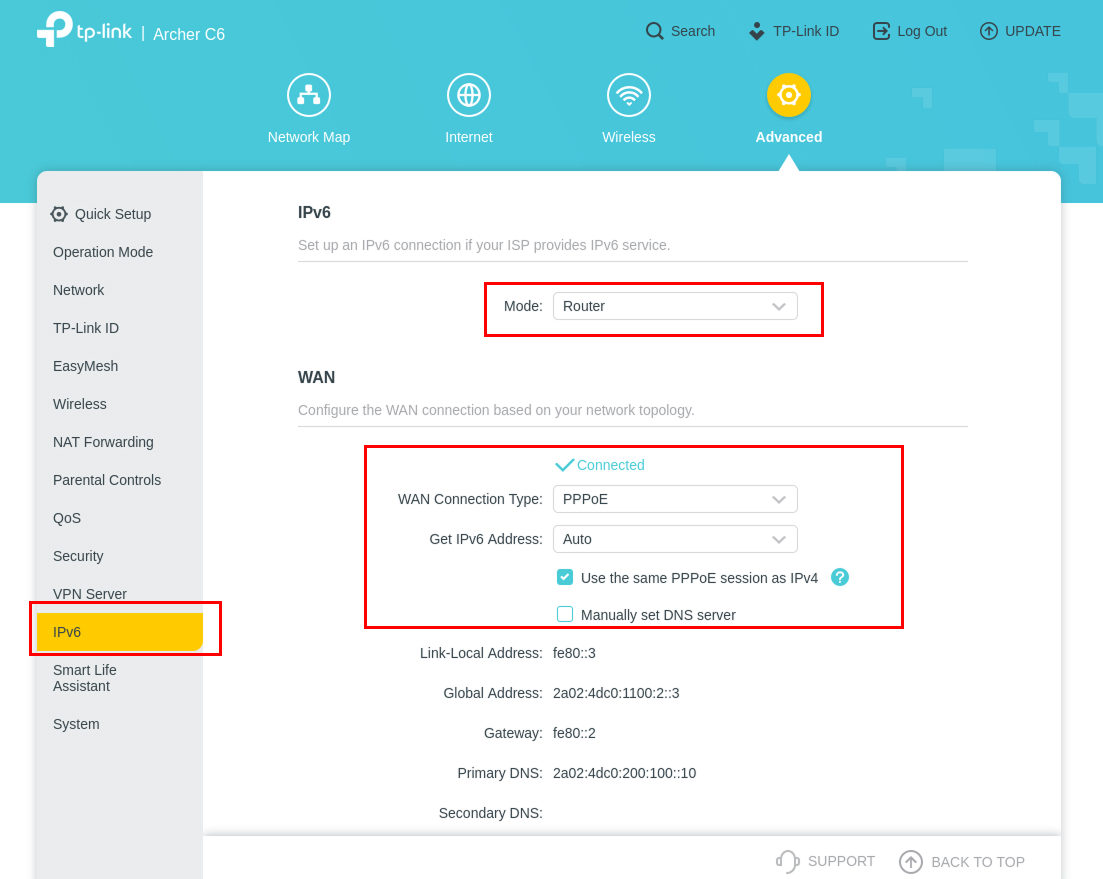This screenshot has width=1103, height=879.
Task: Click the Internet globe icon
Action: point(468,95)
